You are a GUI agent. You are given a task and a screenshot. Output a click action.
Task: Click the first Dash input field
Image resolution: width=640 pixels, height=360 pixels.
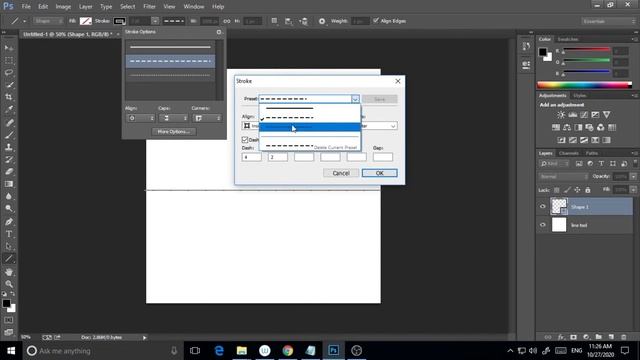(251, 157)
